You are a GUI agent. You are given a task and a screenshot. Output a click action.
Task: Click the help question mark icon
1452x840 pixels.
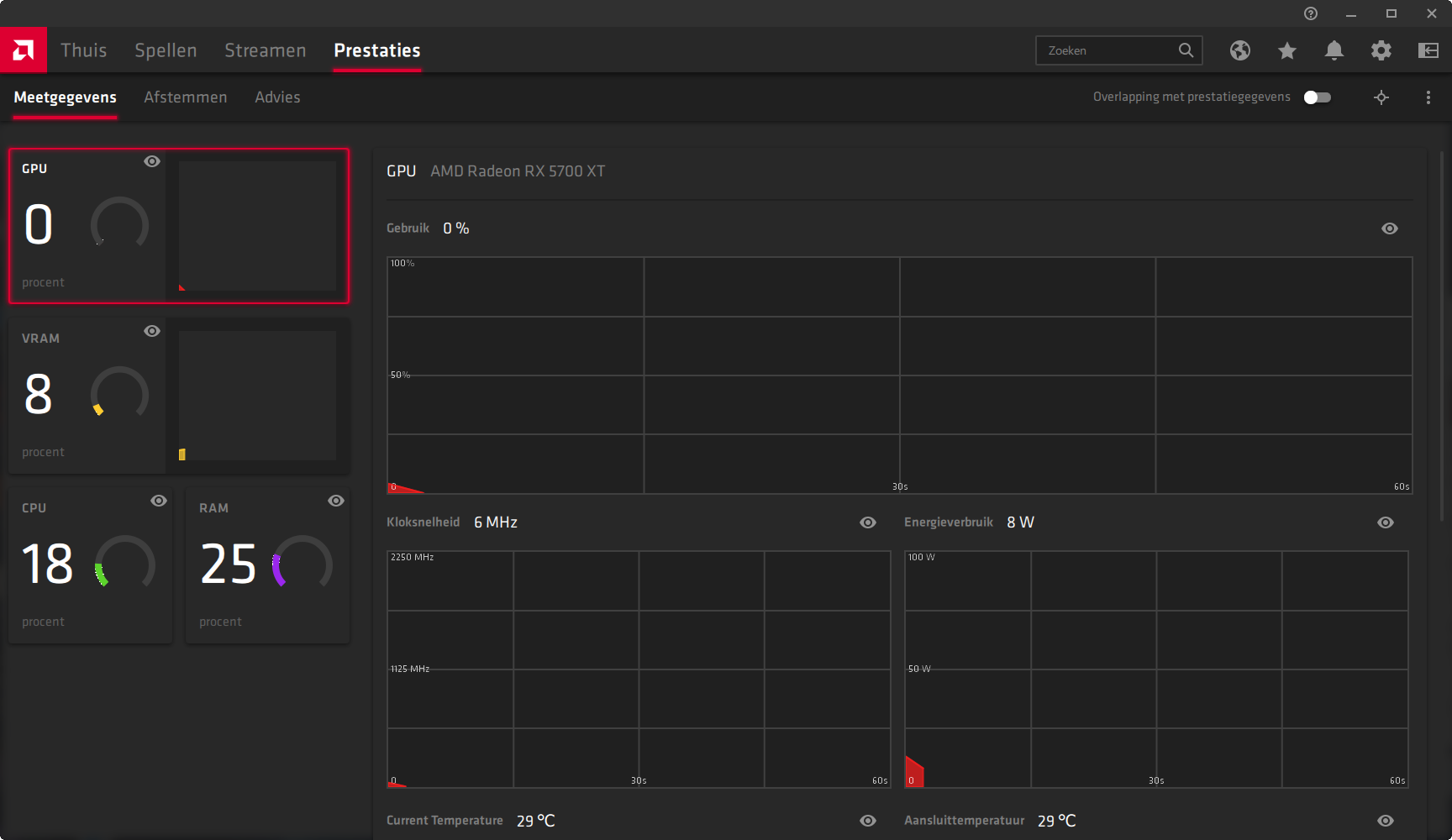tap(1311, 13)
